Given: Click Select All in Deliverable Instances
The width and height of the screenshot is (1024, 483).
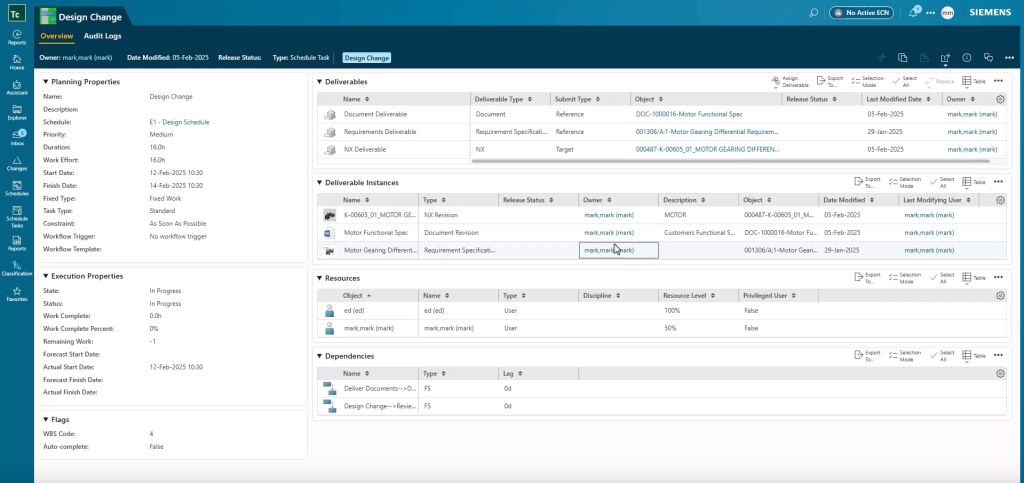Looking at the screenshot, I should [942, 182].
